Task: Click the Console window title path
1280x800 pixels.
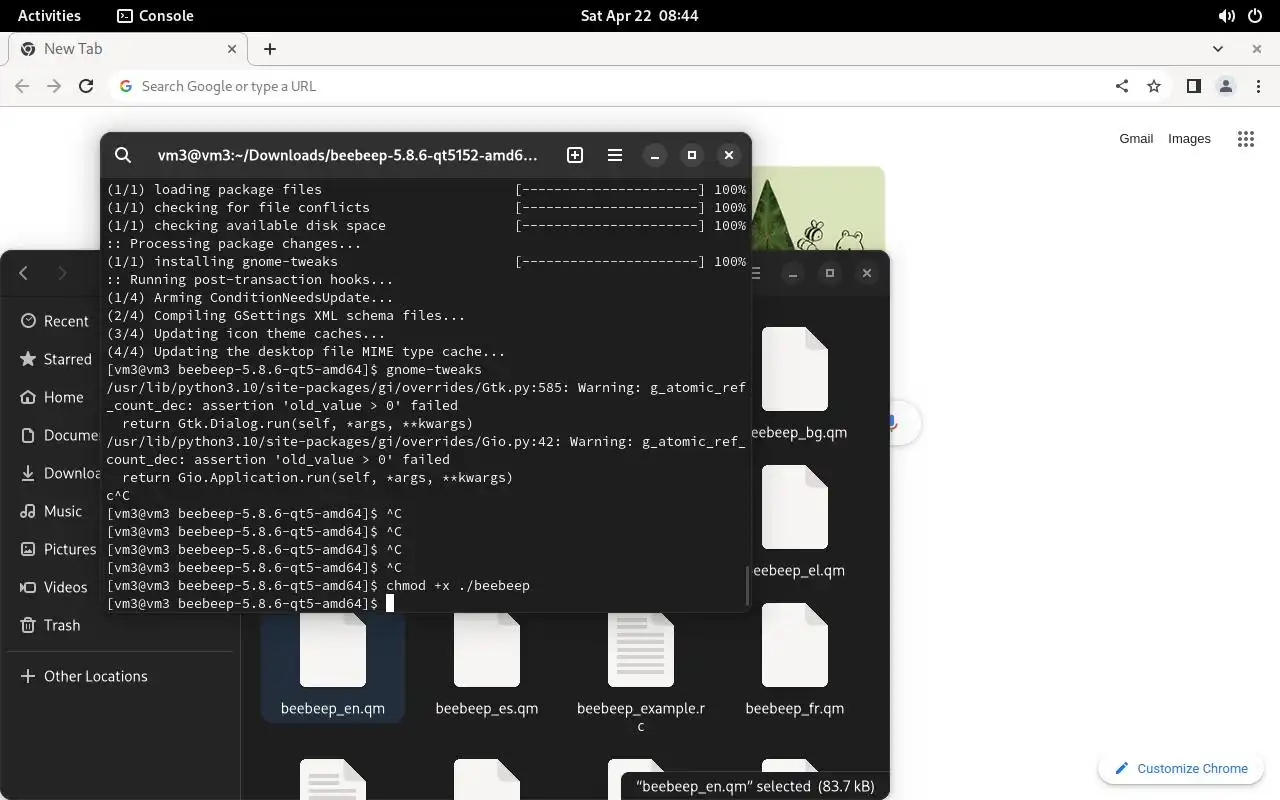Action: pyautogui.click(x=348, y=155)
